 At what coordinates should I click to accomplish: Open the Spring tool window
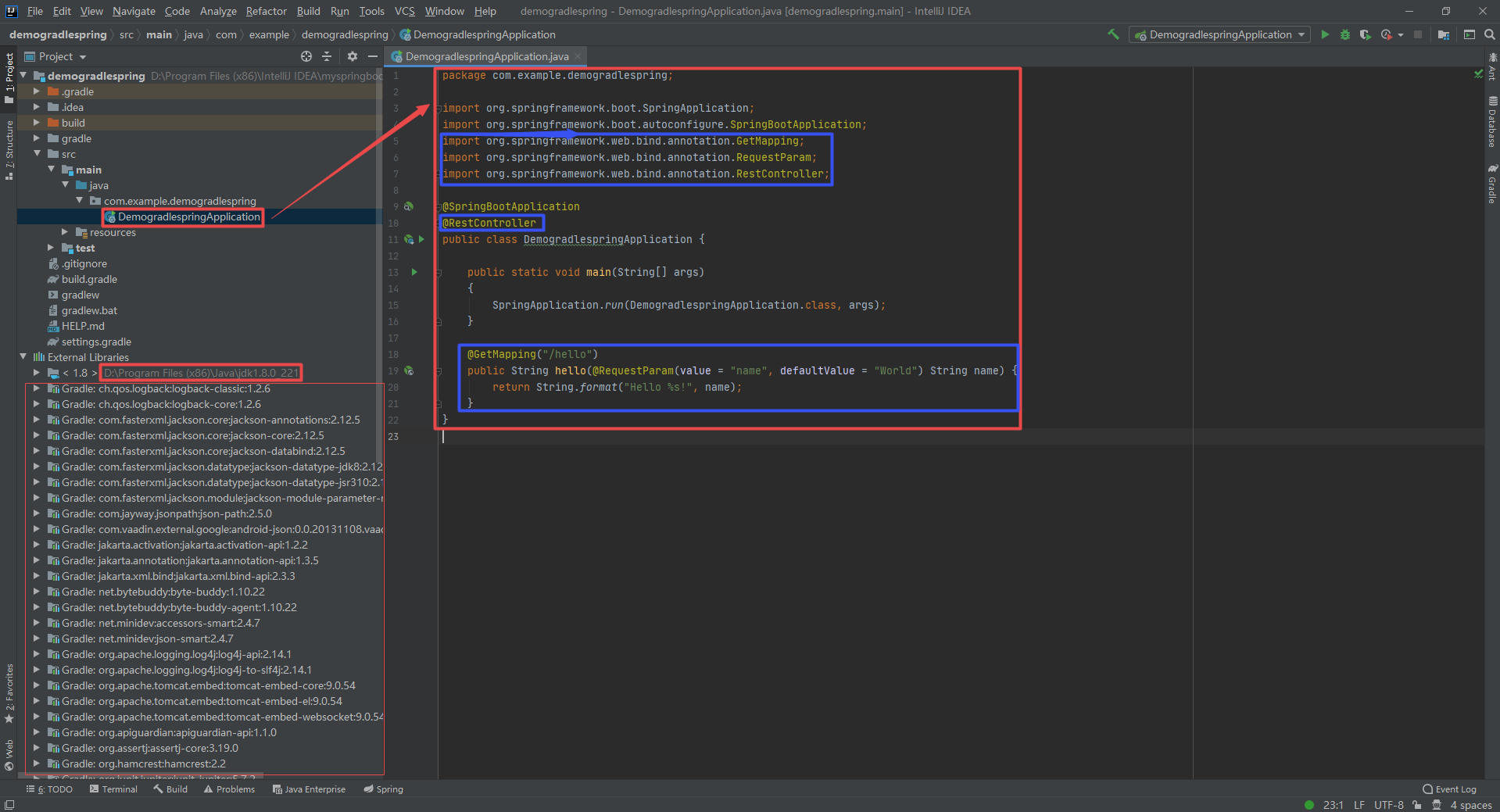(383, 789)
